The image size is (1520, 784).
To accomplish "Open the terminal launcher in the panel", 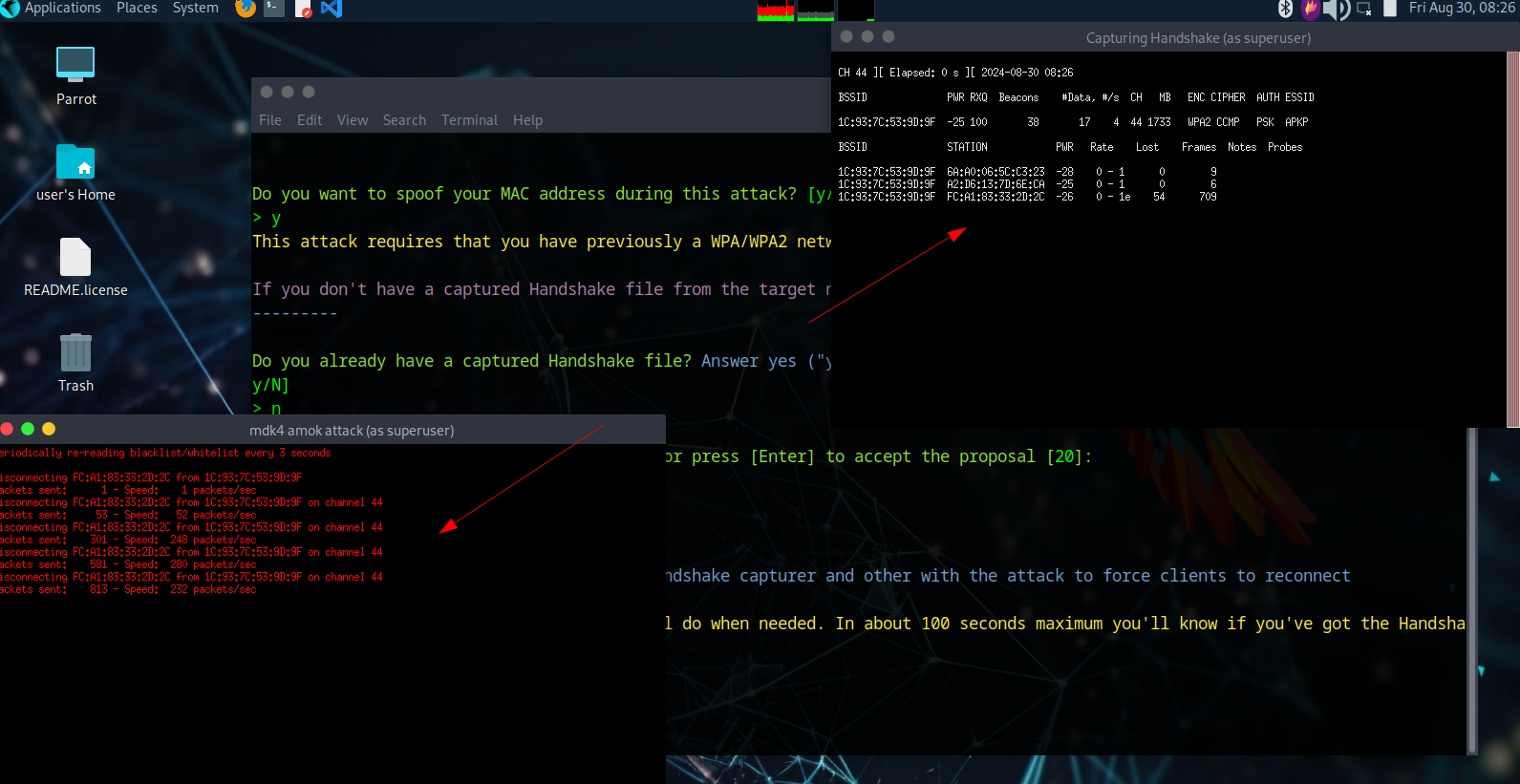I will (274, 9).
